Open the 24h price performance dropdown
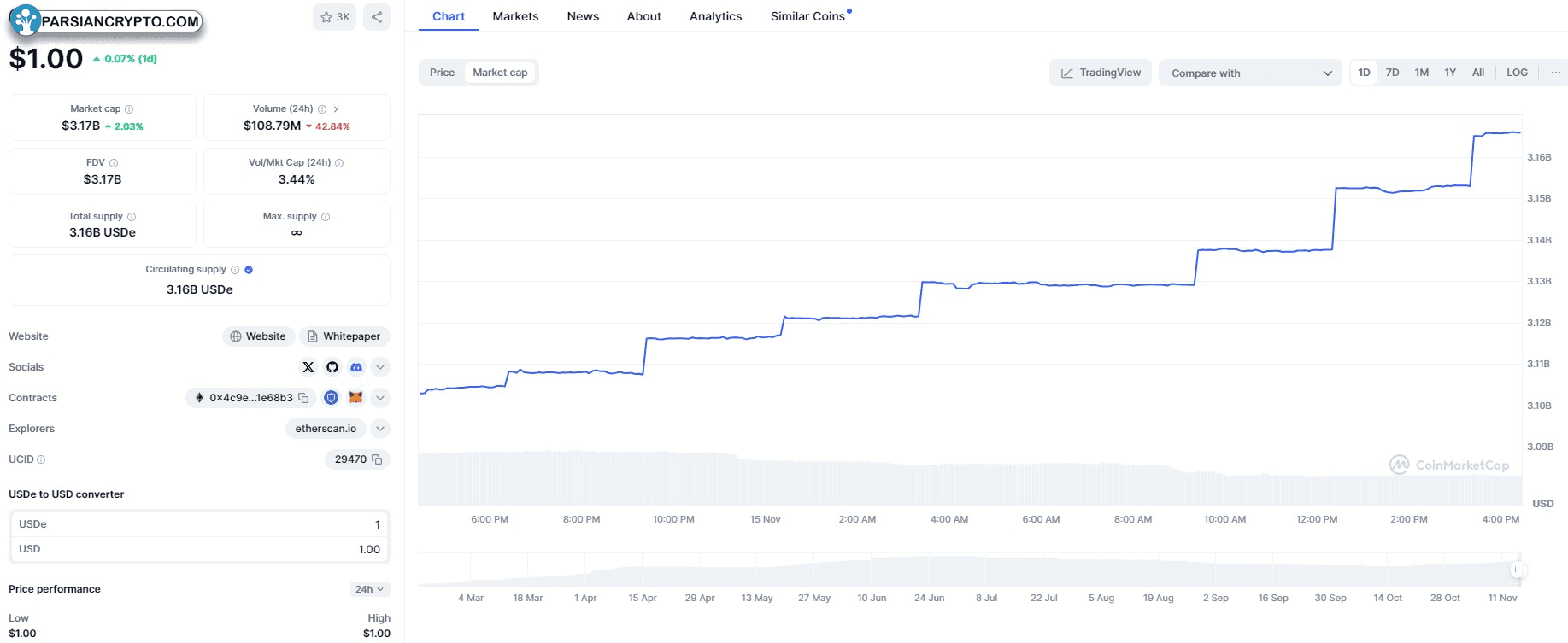 (369, 589)
